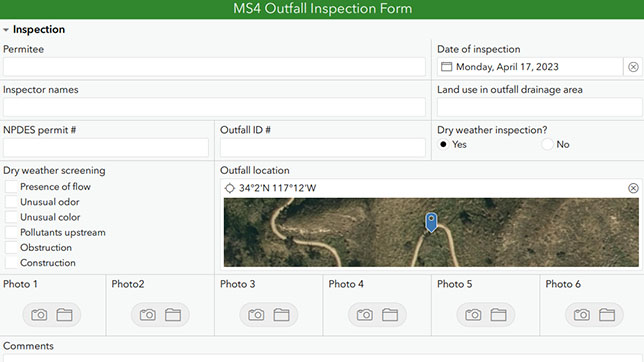Open camera for Photo 4
This screenshot has width=644, height=362.
(x=365, y=315)
